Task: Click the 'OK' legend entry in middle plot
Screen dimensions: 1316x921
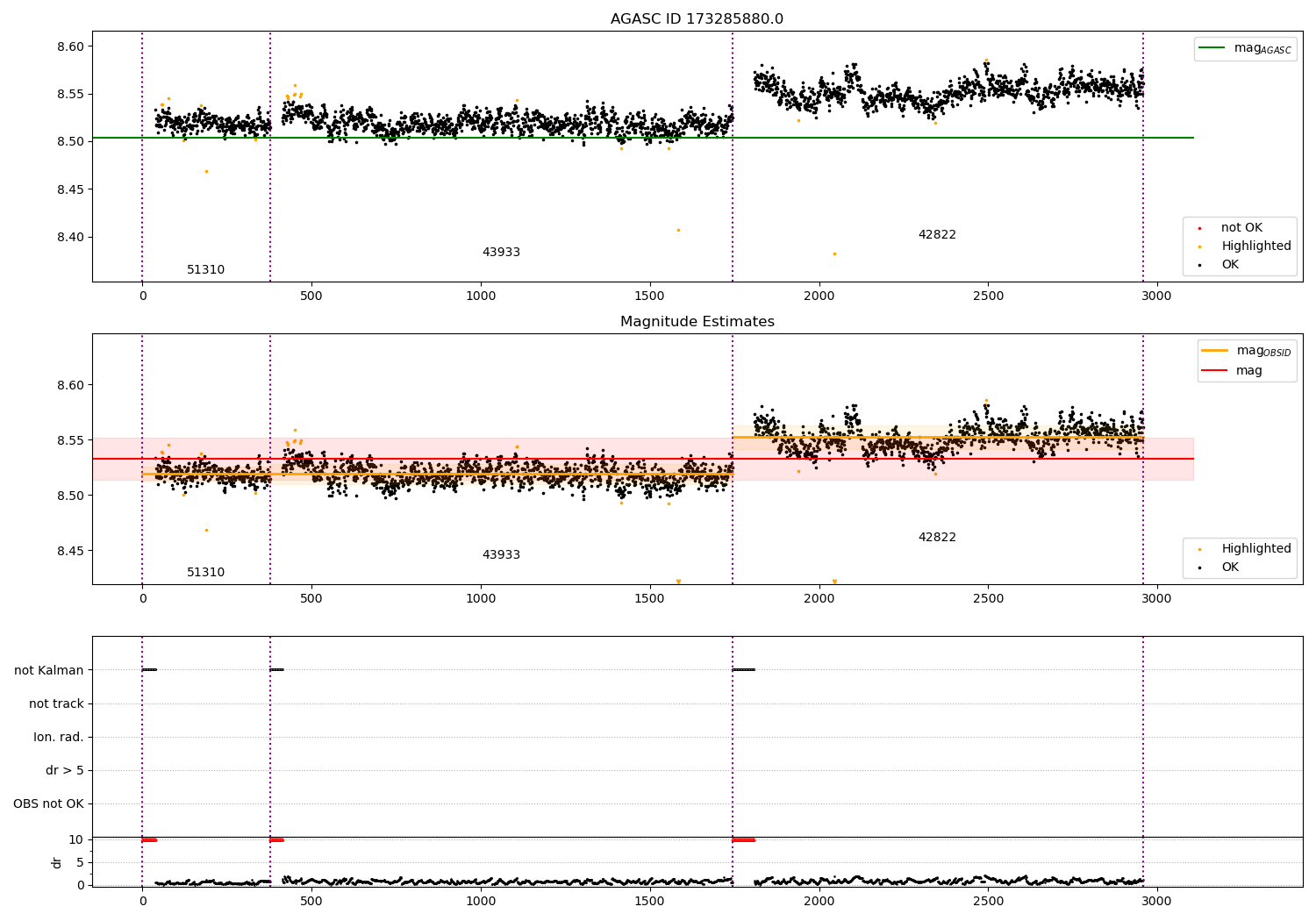Action: pos(1219,568)
